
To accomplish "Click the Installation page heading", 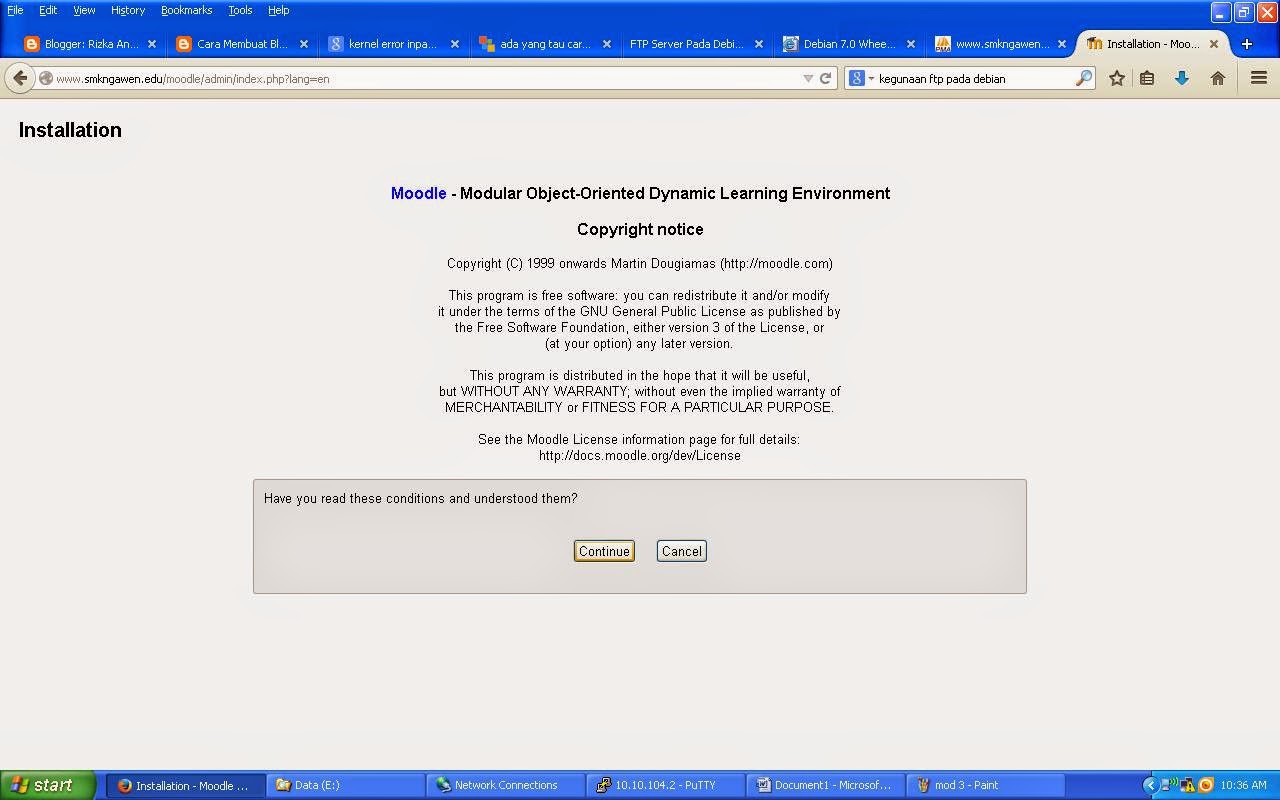I will (x=70, y=130).
